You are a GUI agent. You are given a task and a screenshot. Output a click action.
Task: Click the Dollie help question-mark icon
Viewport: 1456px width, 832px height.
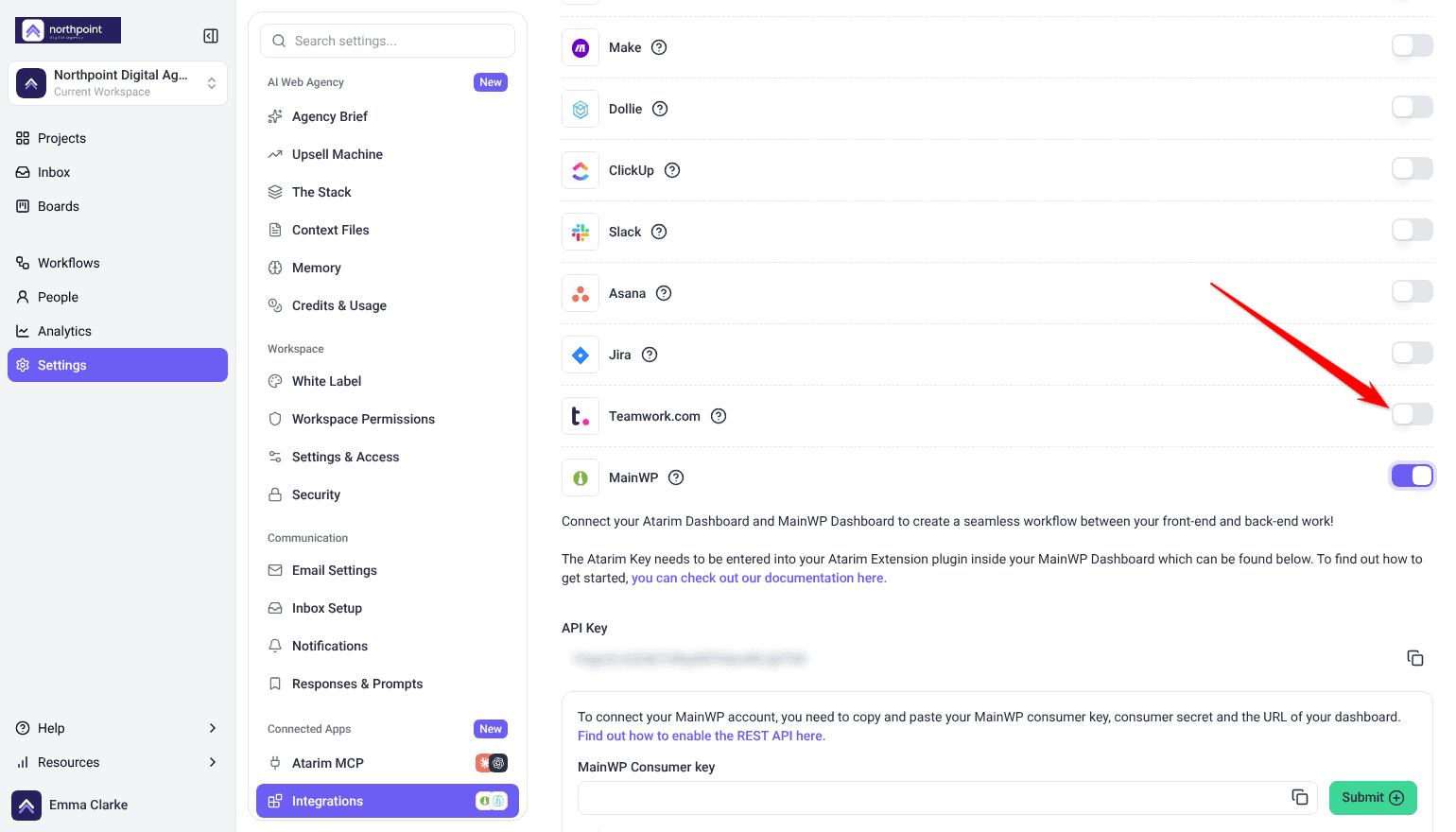tap(660, 109)
